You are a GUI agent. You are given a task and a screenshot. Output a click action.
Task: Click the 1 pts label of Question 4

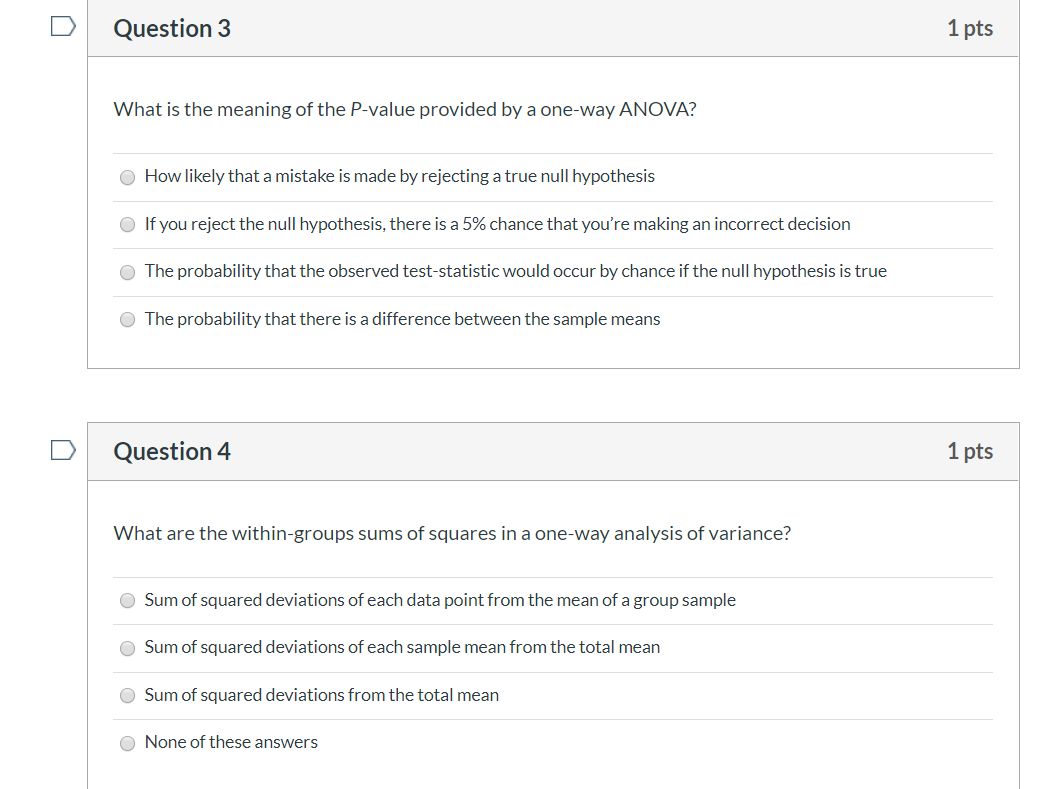coord(970,451)
